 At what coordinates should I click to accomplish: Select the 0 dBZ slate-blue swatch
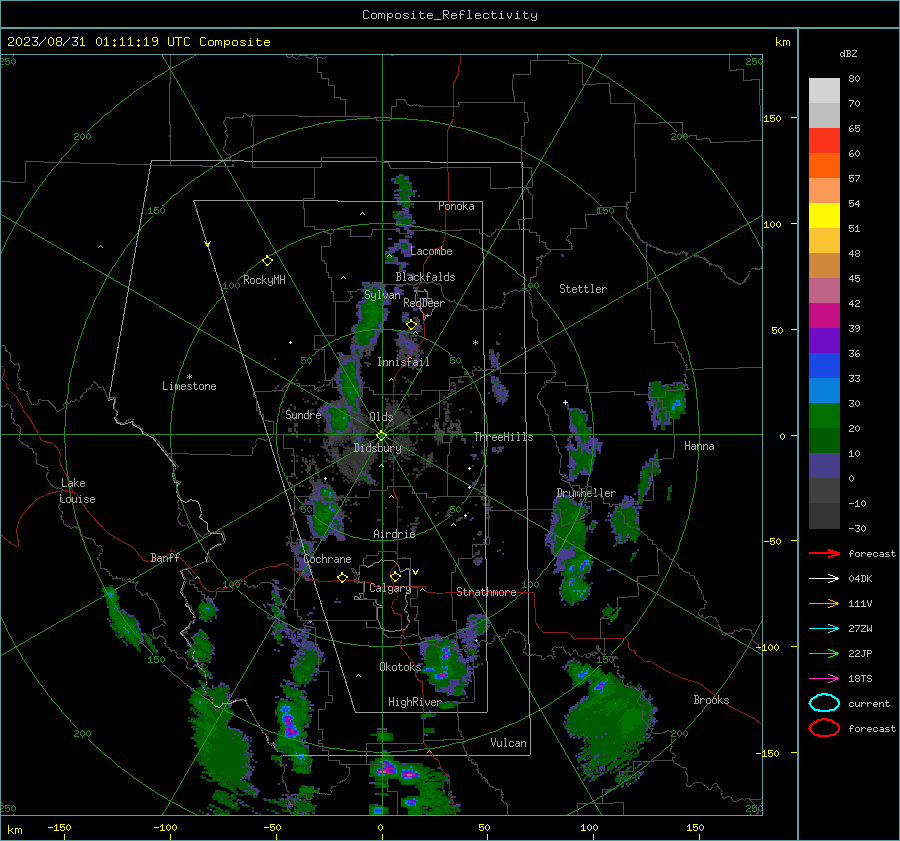pyautogui.click(x=824, y=466)
